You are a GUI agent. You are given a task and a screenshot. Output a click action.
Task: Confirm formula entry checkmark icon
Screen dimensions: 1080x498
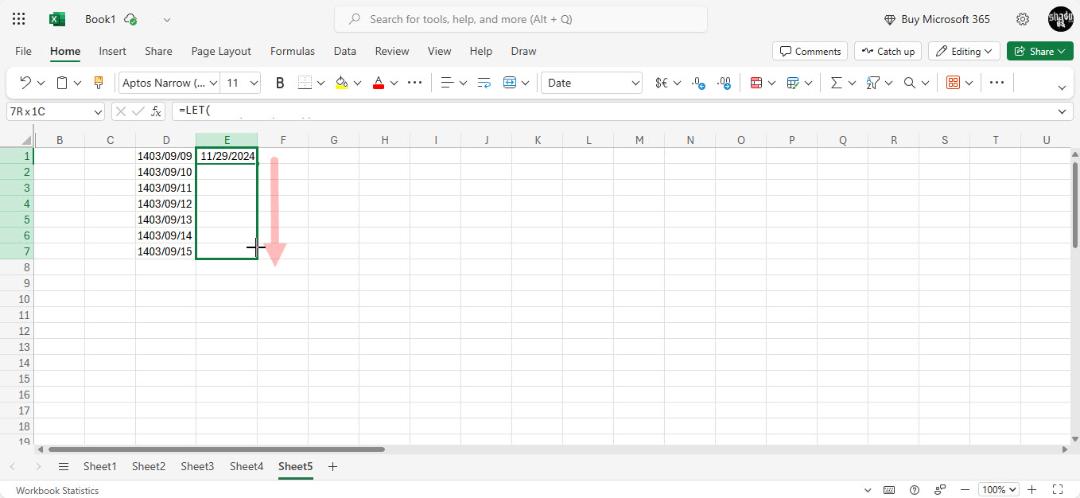[x=138, y=111]
